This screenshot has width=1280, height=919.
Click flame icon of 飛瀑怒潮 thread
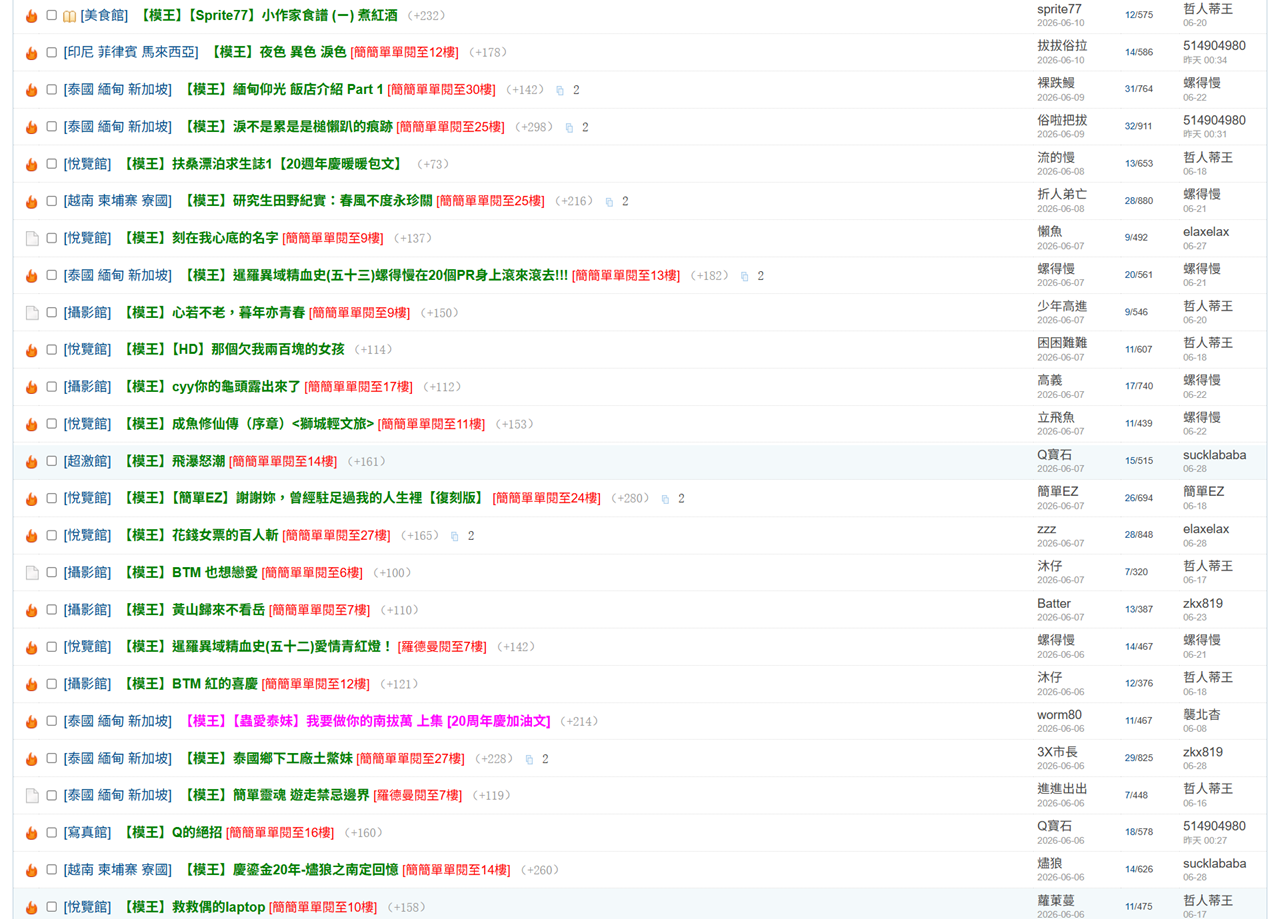pos(31,461)
